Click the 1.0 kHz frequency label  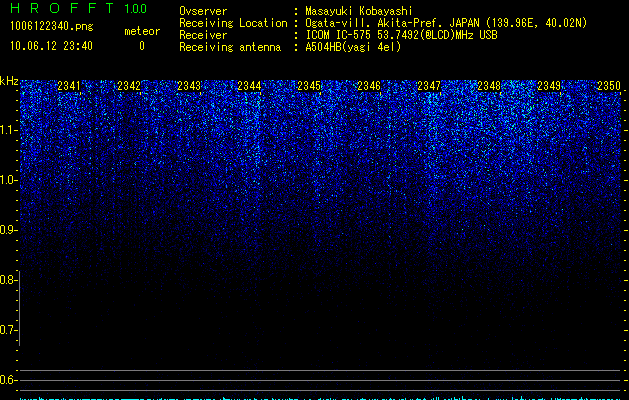[x=9, y=180]
